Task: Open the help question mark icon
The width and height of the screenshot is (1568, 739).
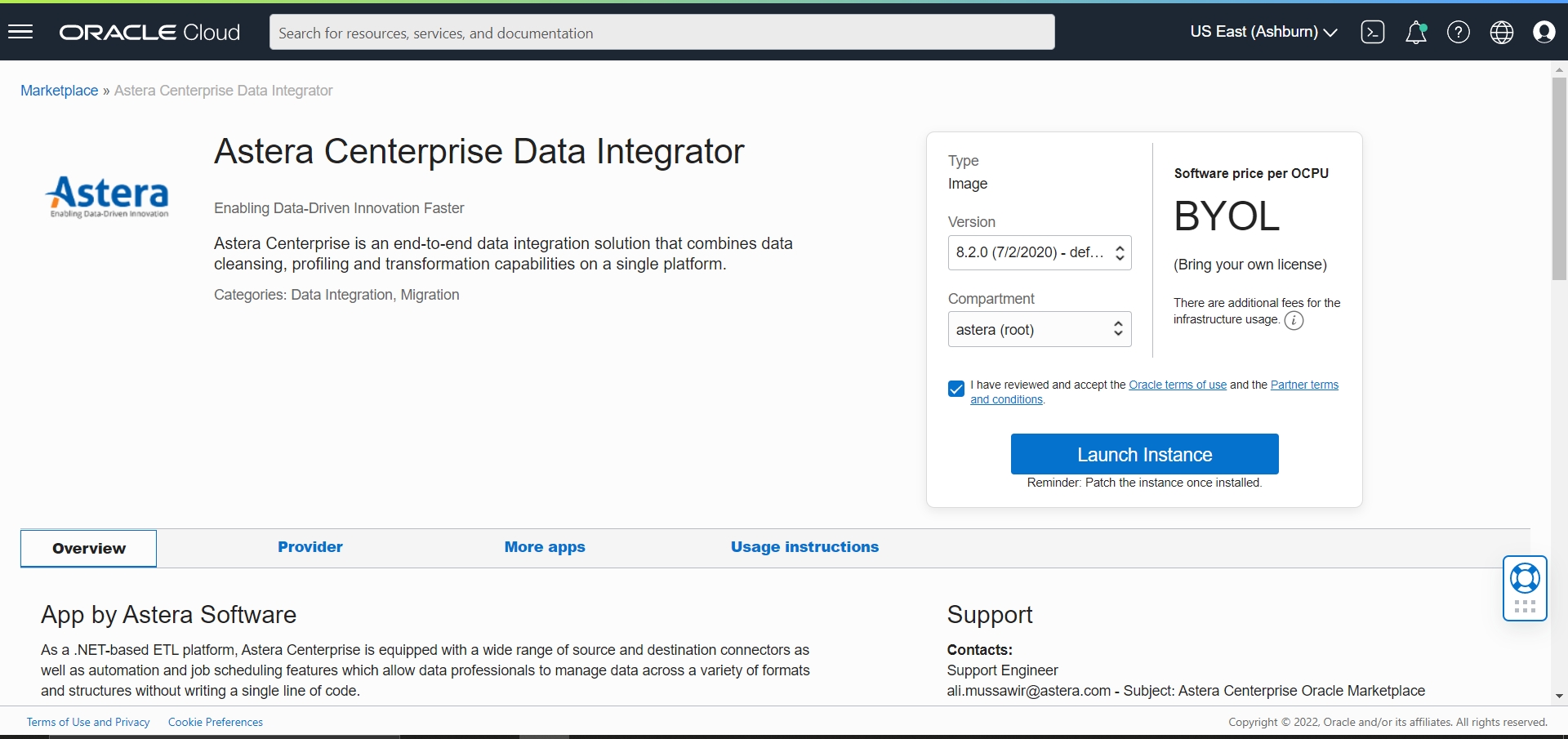Action: [x=1458, y=32]
